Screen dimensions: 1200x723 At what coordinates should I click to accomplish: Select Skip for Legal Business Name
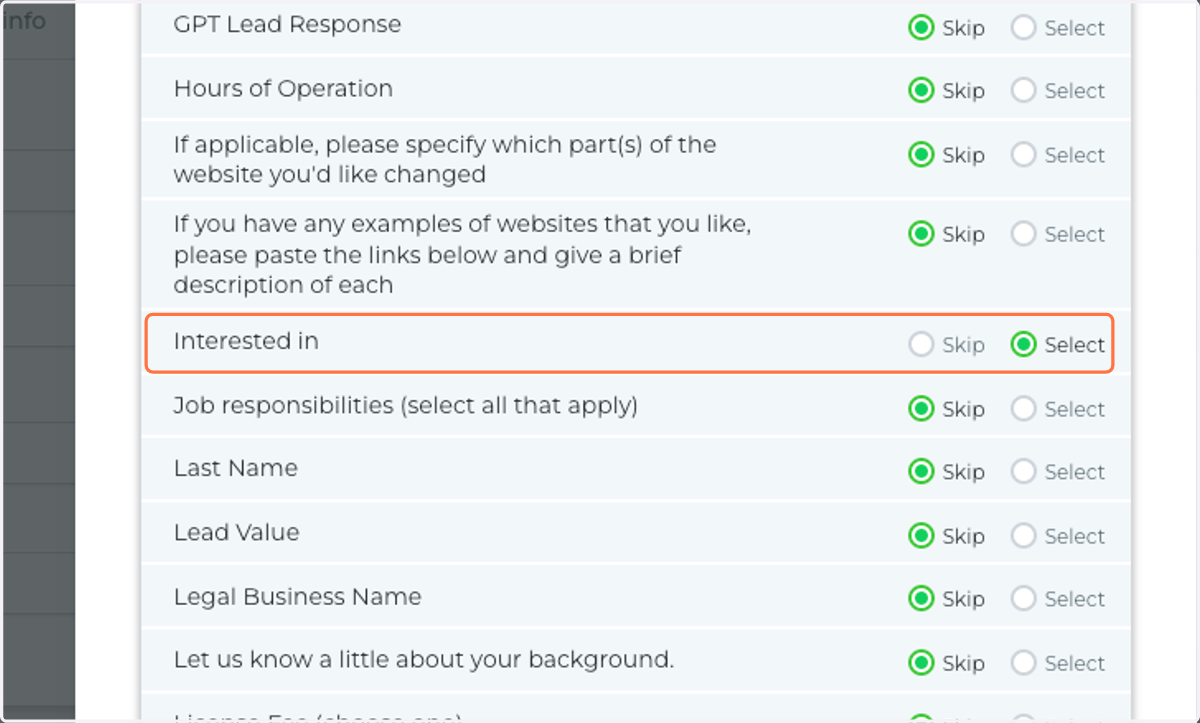tap(921, 599)
